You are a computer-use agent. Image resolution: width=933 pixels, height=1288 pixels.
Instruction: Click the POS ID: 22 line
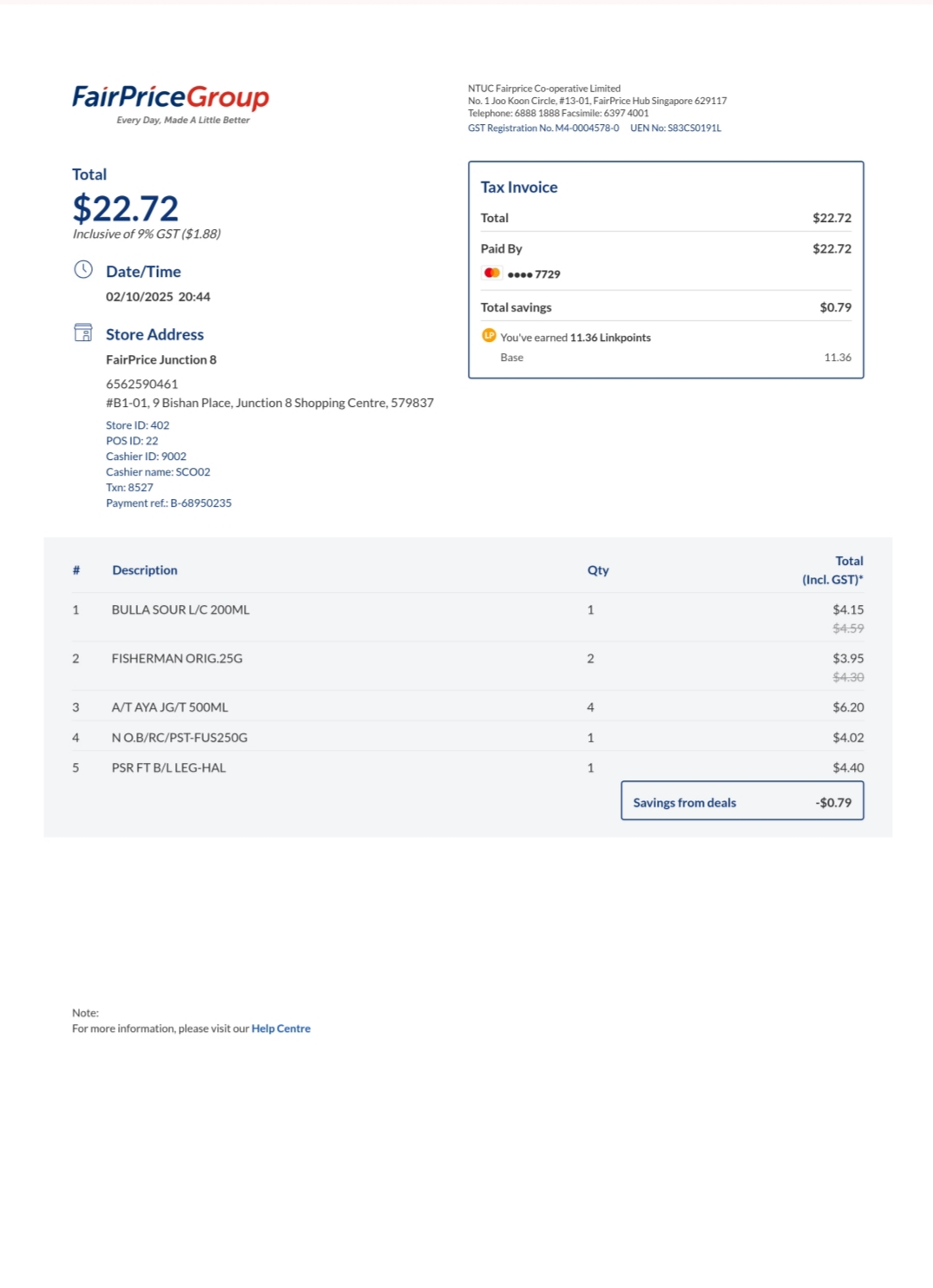click(132, 441)
